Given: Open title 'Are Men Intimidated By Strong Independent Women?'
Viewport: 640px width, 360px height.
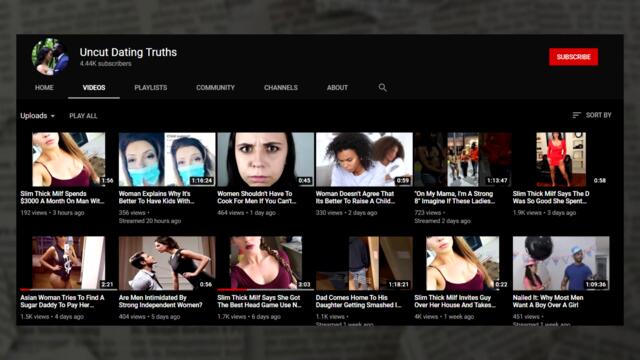Looking at the screenshot, I should (x=160, y=301).
